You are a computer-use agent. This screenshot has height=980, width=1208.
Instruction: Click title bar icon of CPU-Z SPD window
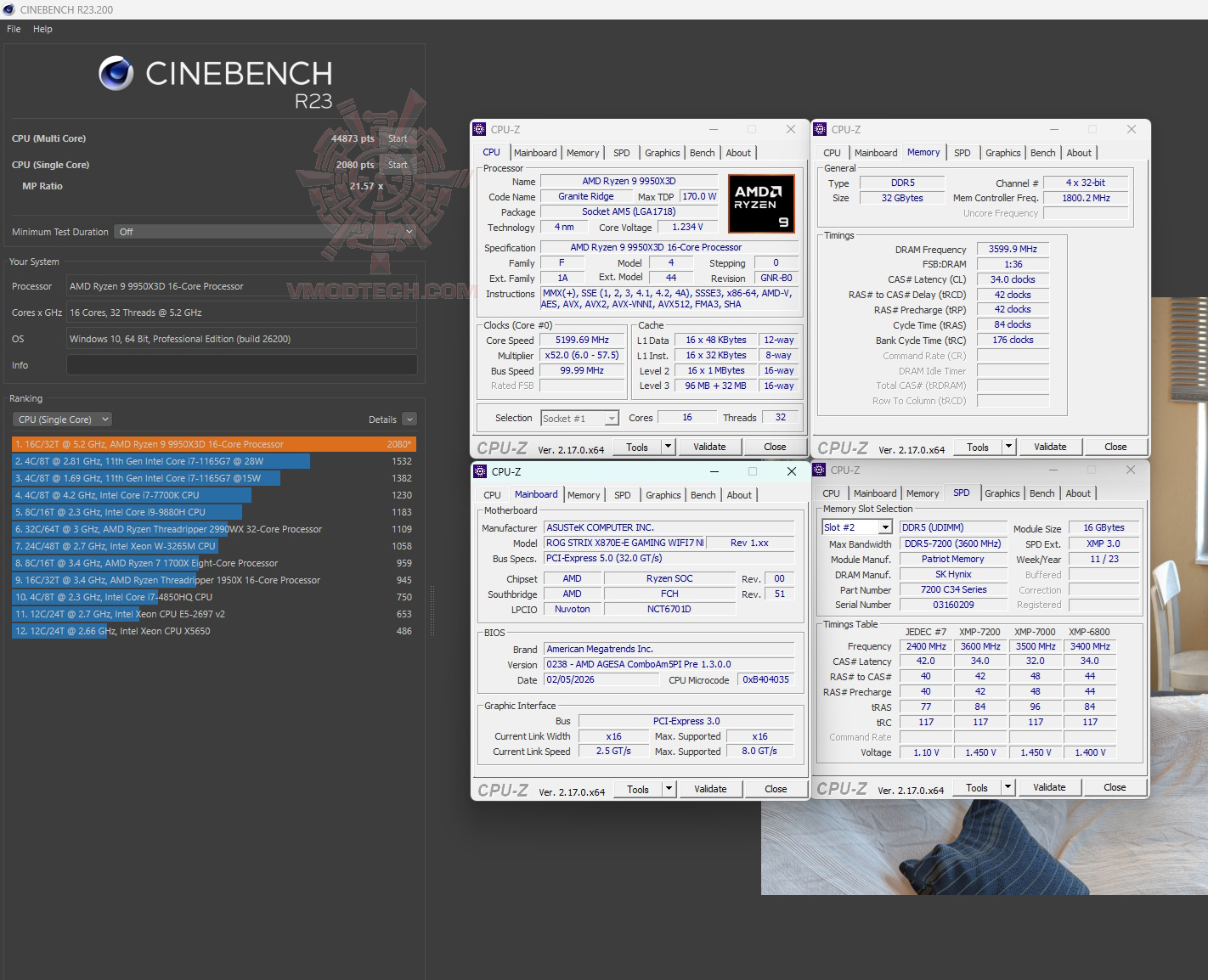tap(819, 470)
